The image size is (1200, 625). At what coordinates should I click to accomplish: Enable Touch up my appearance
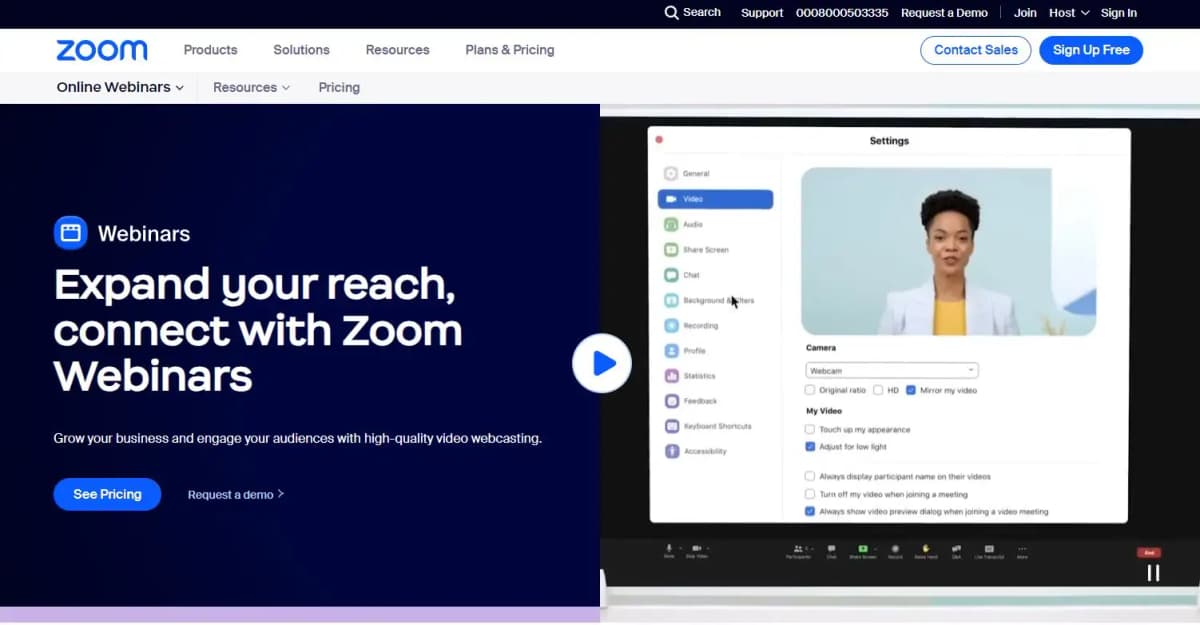(810, 429)
